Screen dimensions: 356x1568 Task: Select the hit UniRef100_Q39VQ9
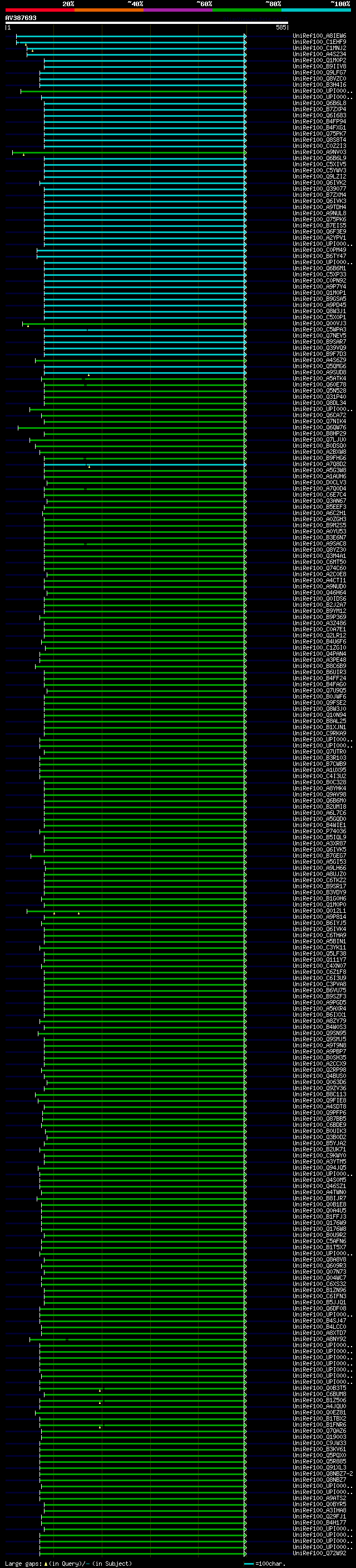(x=319, y=348)
